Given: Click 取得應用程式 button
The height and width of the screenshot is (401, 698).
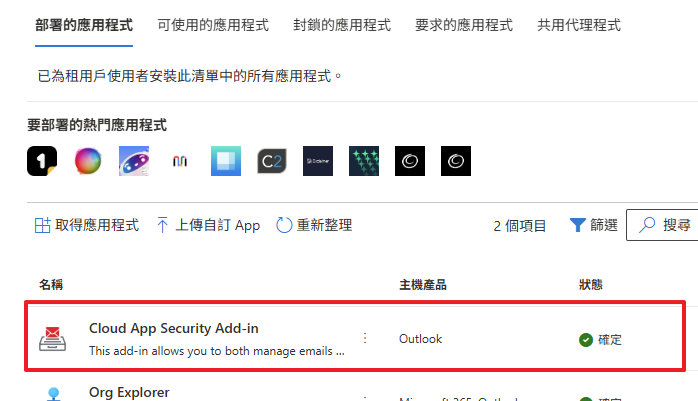Looking at the screenshot, I should pyautogui.click(x=87, y=225).
